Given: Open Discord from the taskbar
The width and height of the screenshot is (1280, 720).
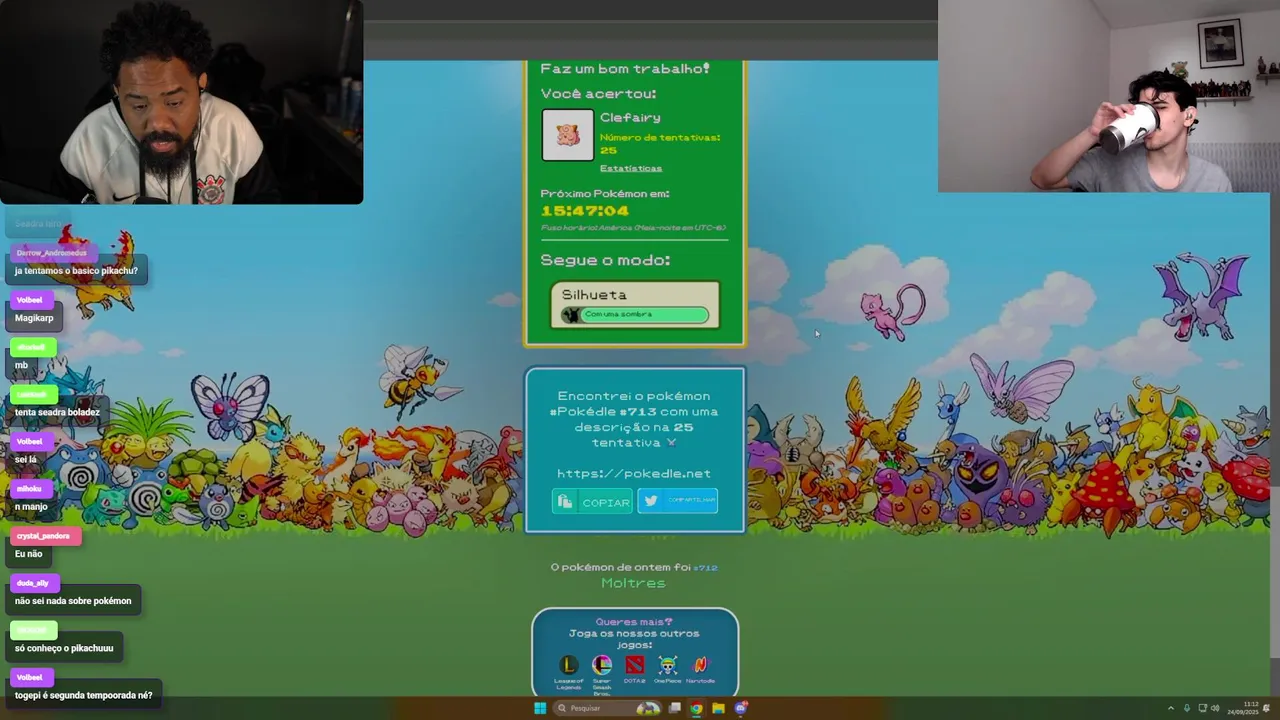Looking at the screenshot, I should [740, 708].
